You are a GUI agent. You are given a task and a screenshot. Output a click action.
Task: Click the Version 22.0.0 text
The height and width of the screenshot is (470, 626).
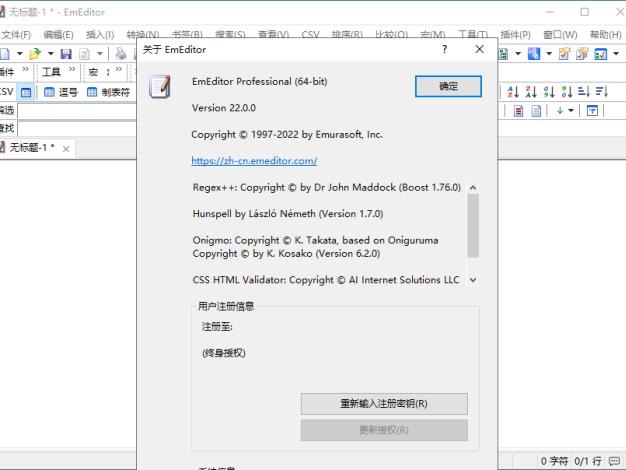(x=224, y=108)
